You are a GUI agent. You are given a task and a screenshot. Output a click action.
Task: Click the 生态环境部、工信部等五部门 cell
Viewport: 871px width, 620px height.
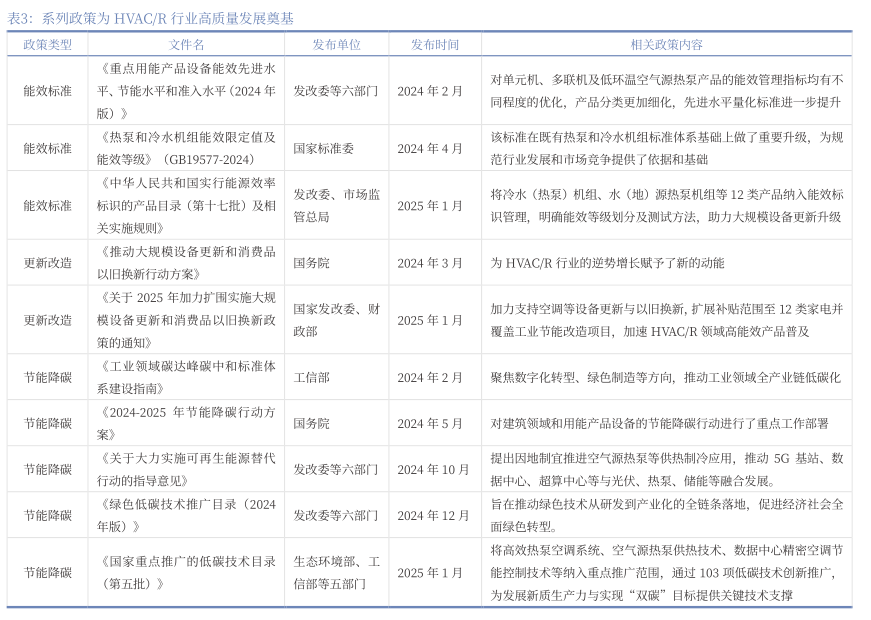pos(336,572)
